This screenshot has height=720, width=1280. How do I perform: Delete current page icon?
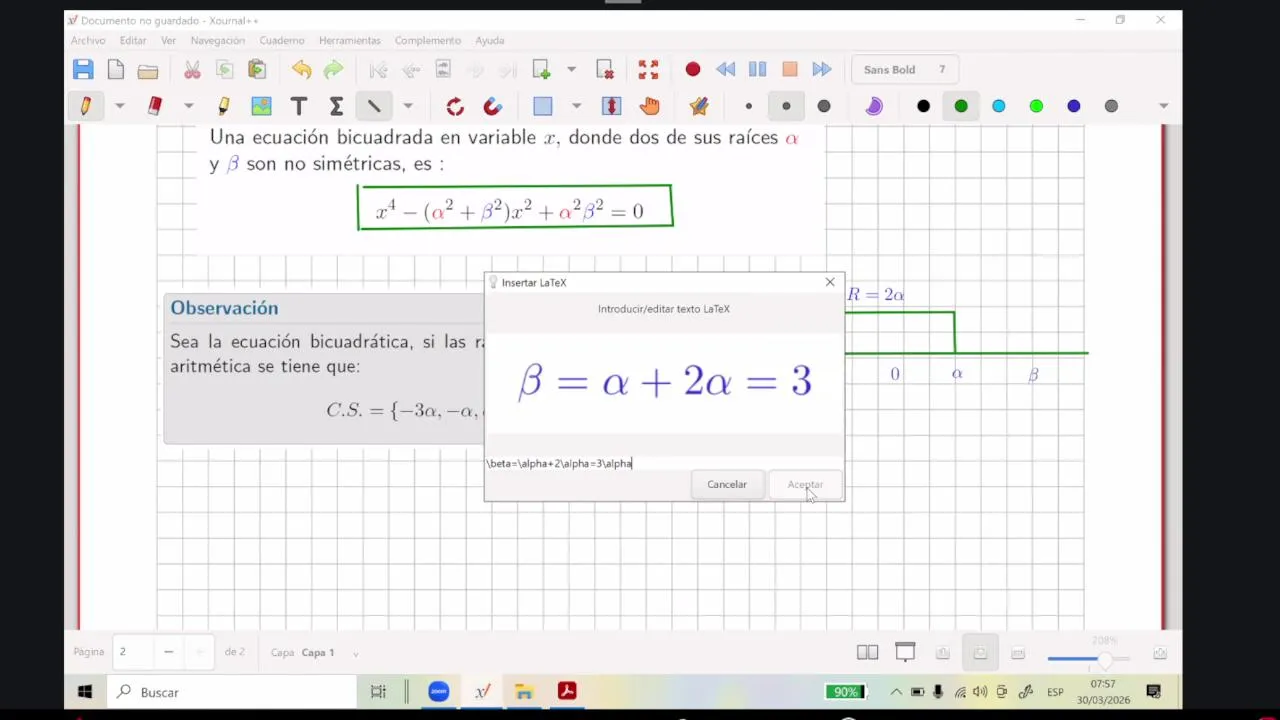pos(605,69)
